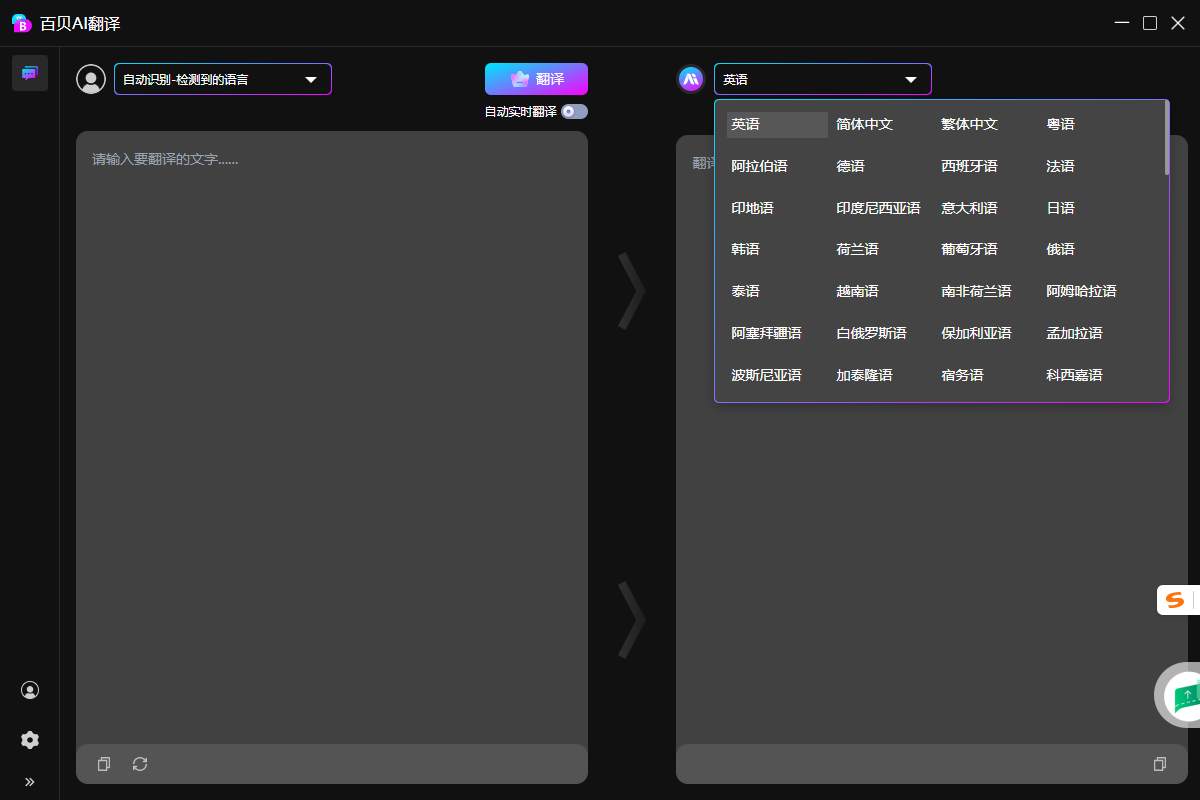Expand the sidebar with double-chevron icon
Screen dimensions: 1200x800
pyautogui.click(x=30, y=782)
